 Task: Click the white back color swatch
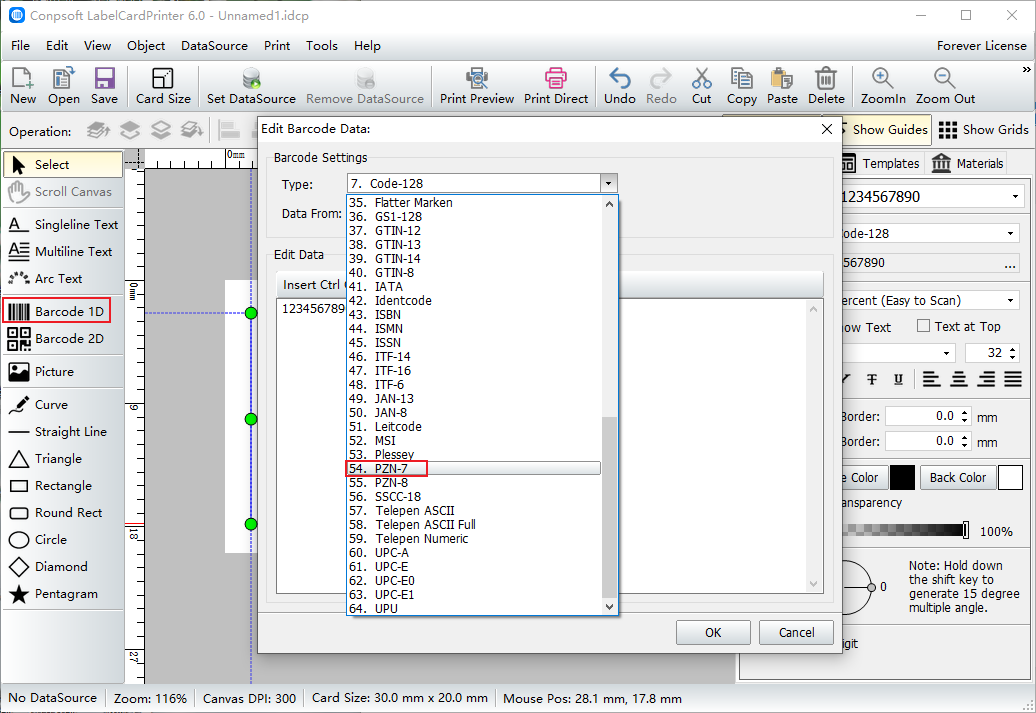[1010, 477]
